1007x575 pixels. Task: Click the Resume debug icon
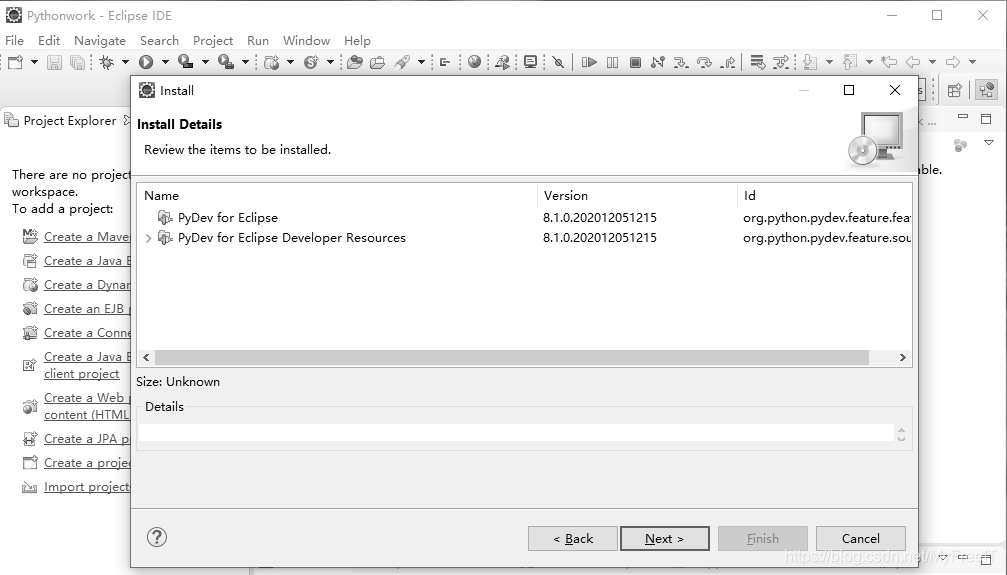[x=589, y=62]
